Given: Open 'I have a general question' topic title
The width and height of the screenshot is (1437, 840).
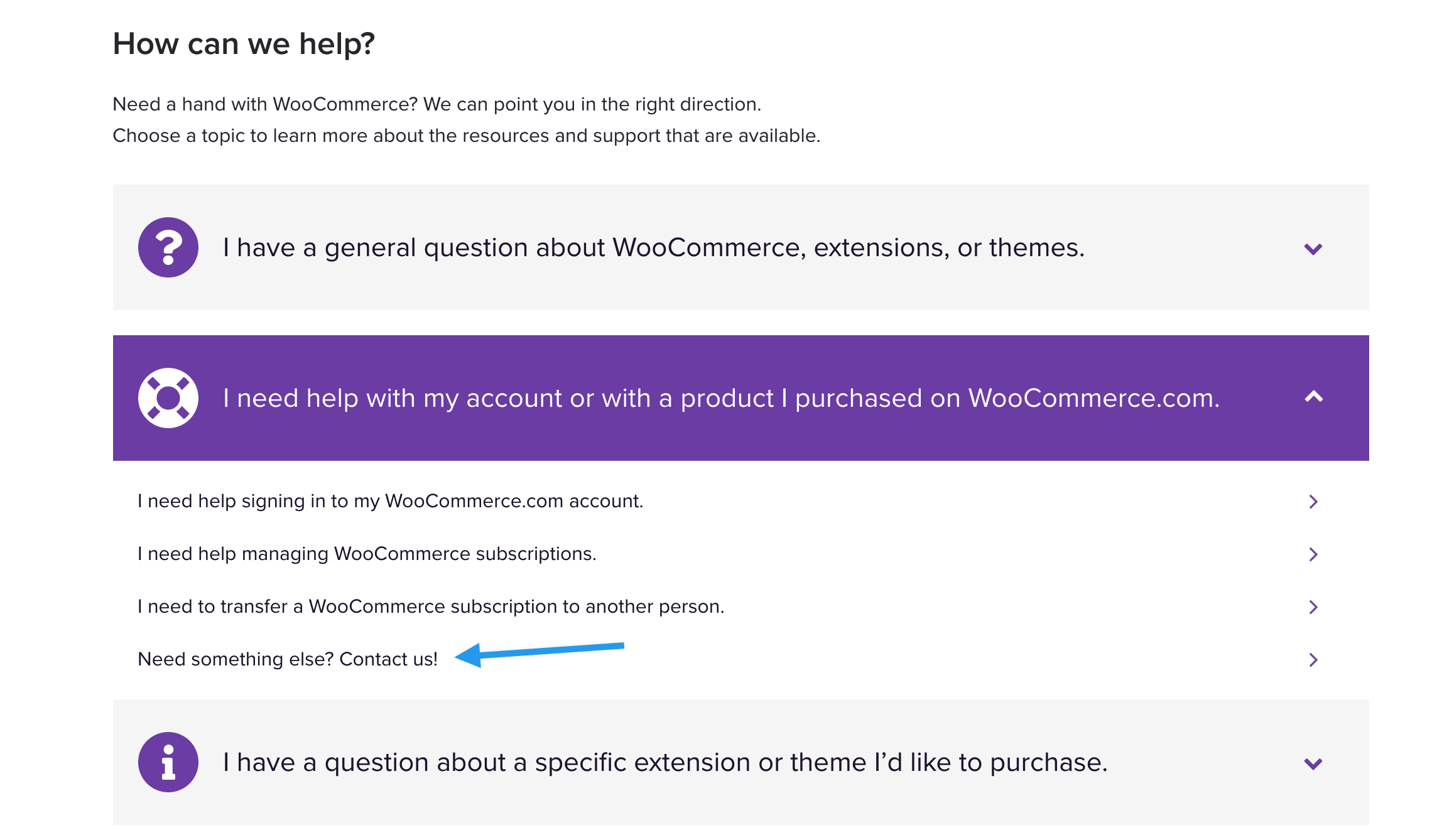Looking at the screenshot, I should coord(654,248).
